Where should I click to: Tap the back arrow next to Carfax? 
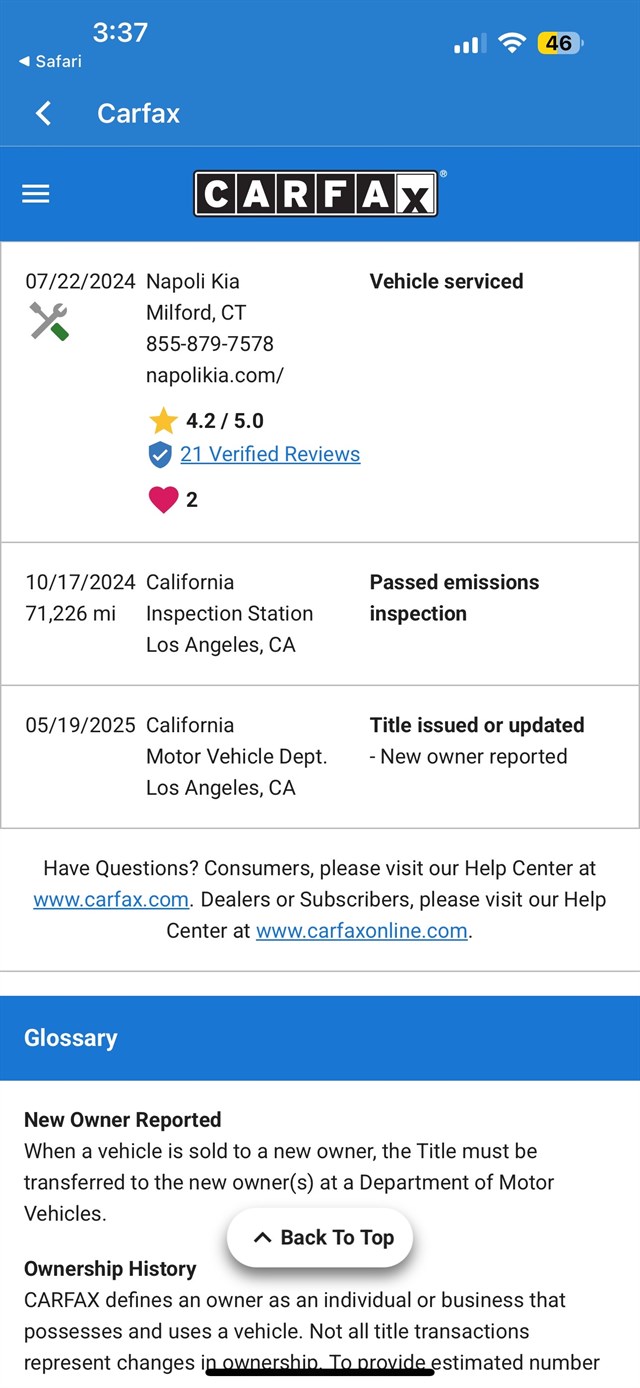click(43, 113)
